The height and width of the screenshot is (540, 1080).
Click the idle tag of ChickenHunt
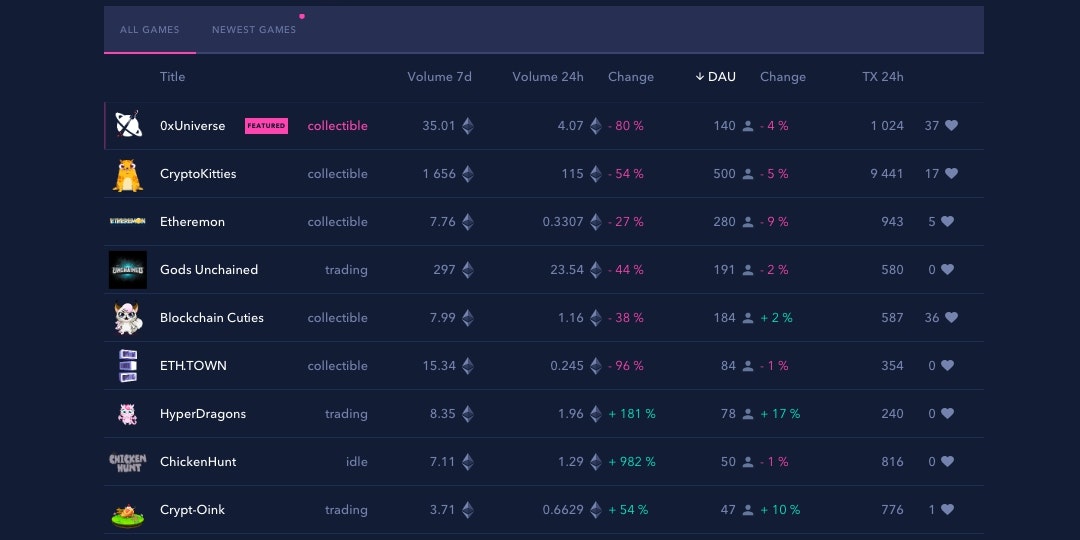[x=357, y=461]
